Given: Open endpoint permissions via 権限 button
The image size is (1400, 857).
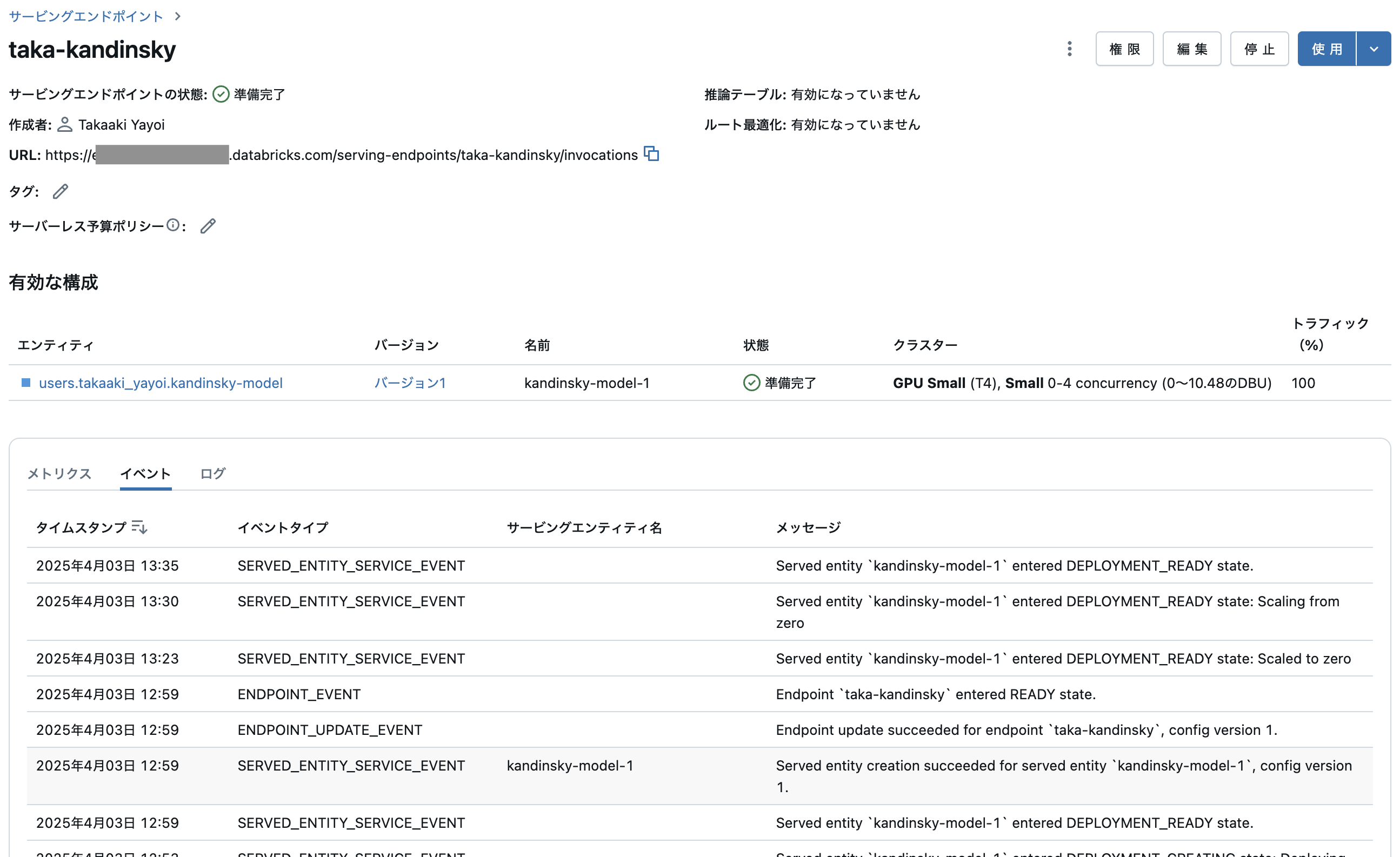Looking at the screenshot, I should 1124,49.
